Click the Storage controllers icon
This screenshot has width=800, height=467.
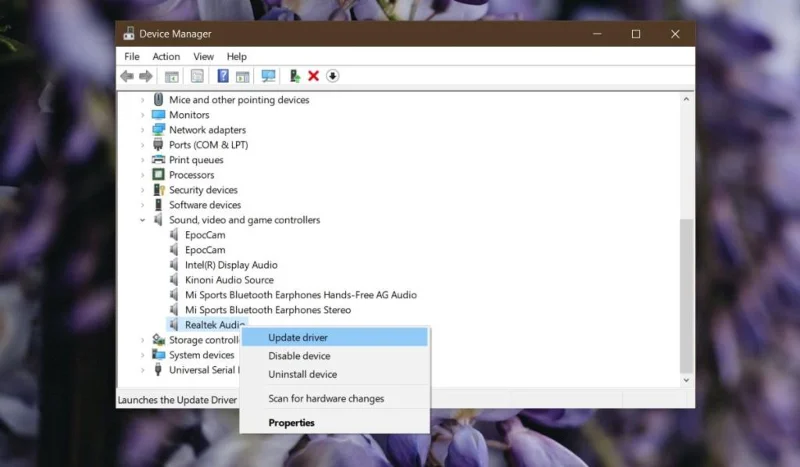coord(159,340)
